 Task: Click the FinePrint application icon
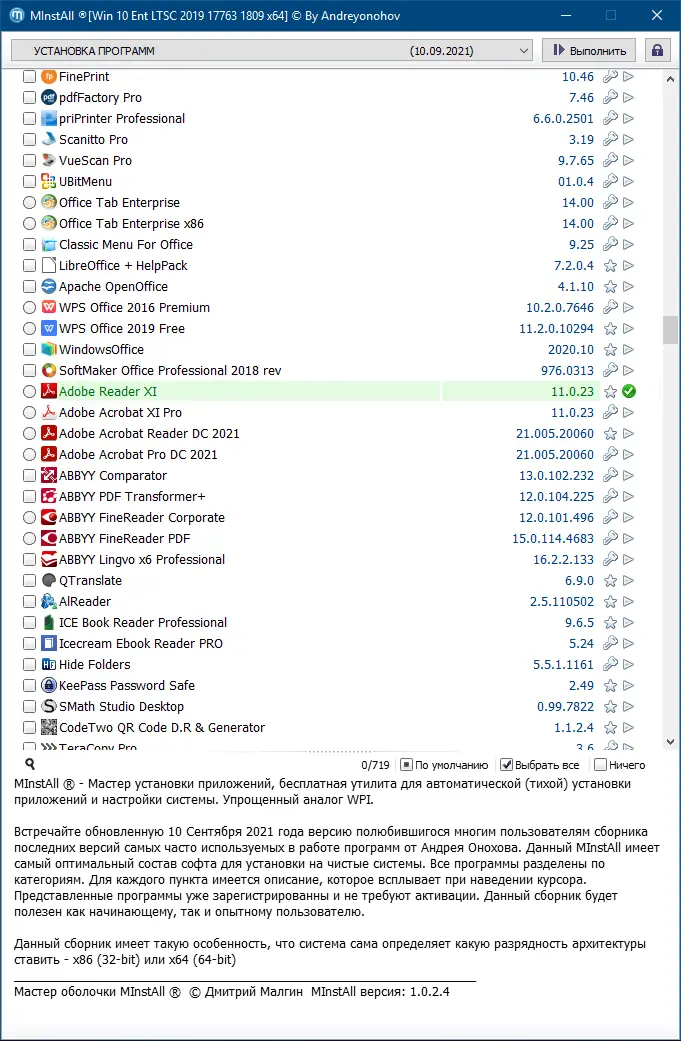[48, 76]
